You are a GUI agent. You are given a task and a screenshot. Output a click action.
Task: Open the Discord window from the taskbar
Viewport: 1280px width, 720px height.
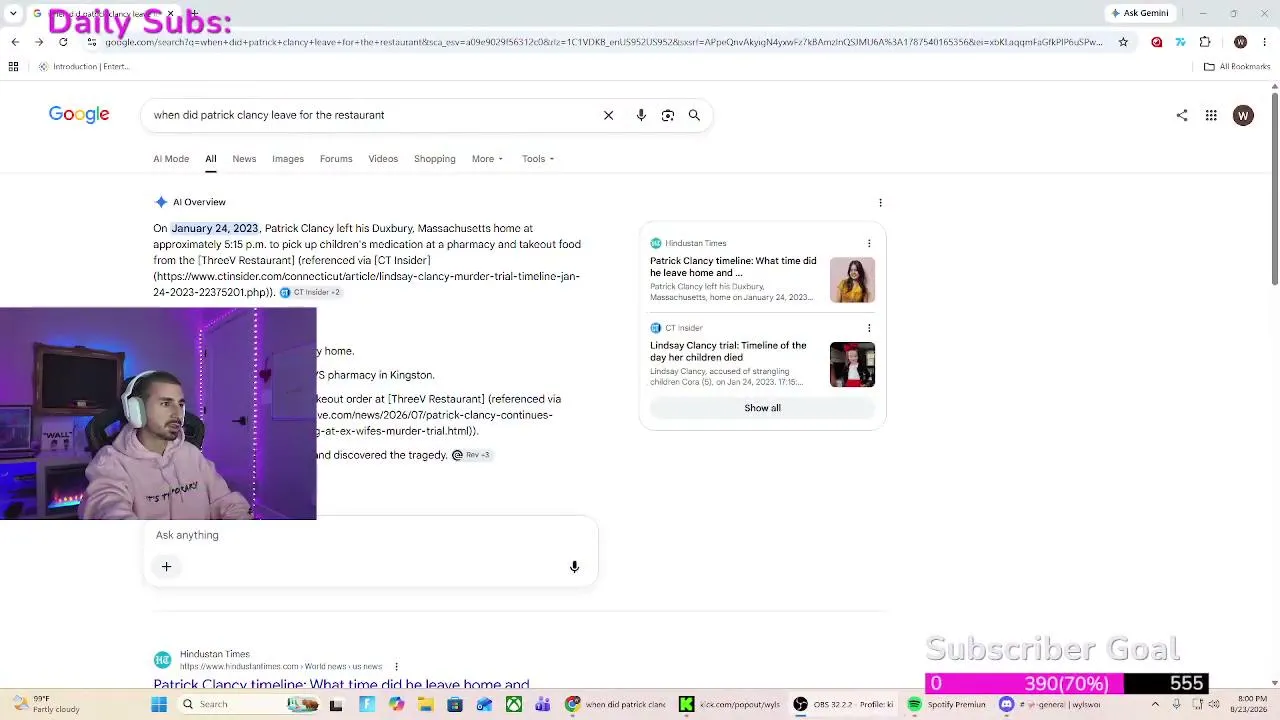(1051, 704)
